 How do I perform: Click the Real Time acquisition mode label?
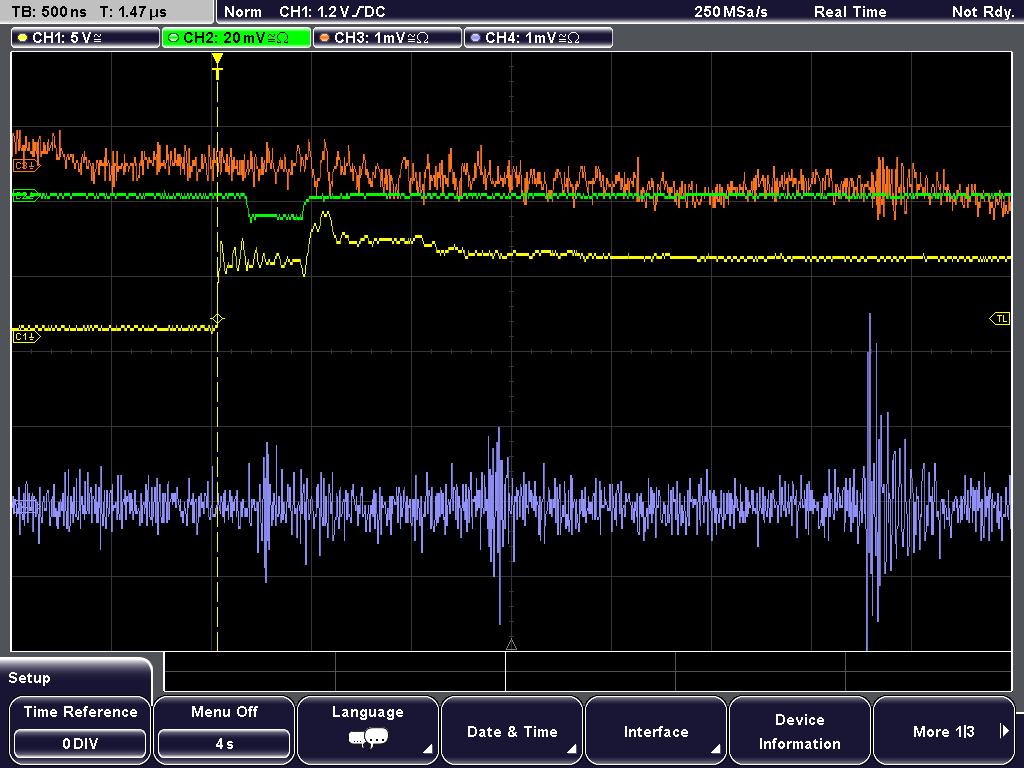[850, 12]
